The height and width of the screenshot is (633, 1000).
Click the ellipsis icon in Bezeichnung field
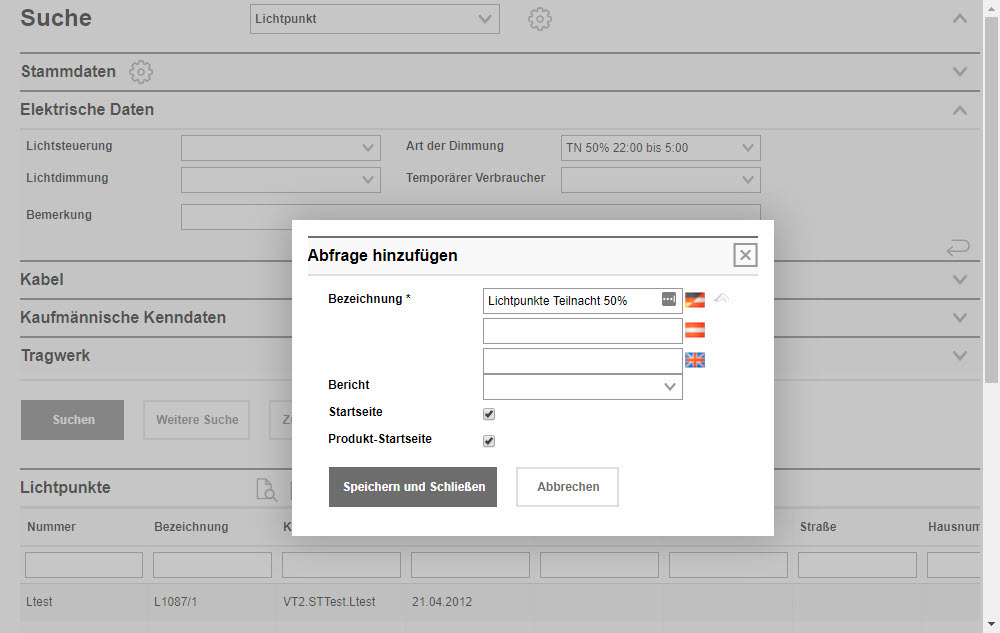pos(669,300)
